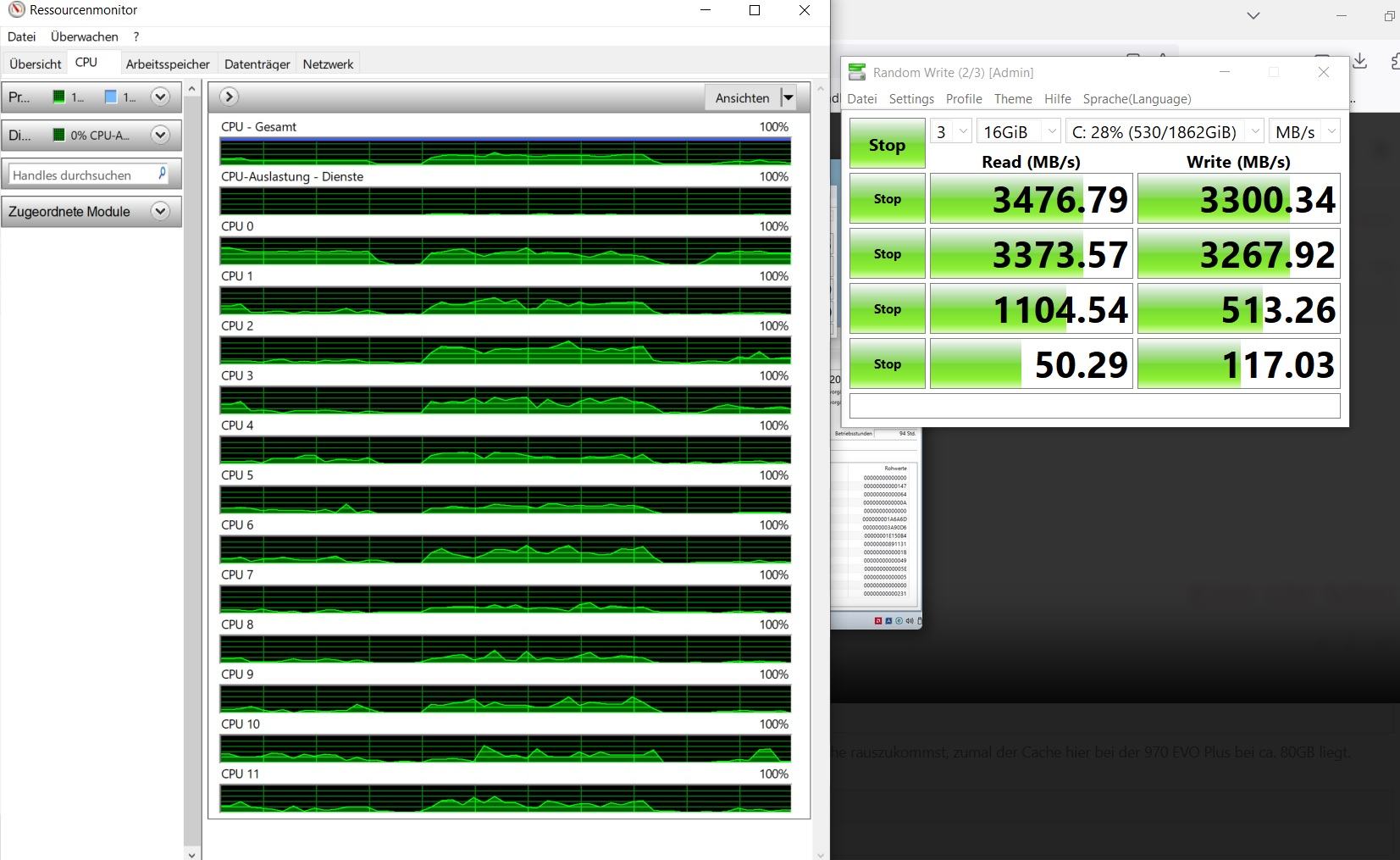
Task: Open the Ansichten dropdown arrow
Action: point(788,97)
